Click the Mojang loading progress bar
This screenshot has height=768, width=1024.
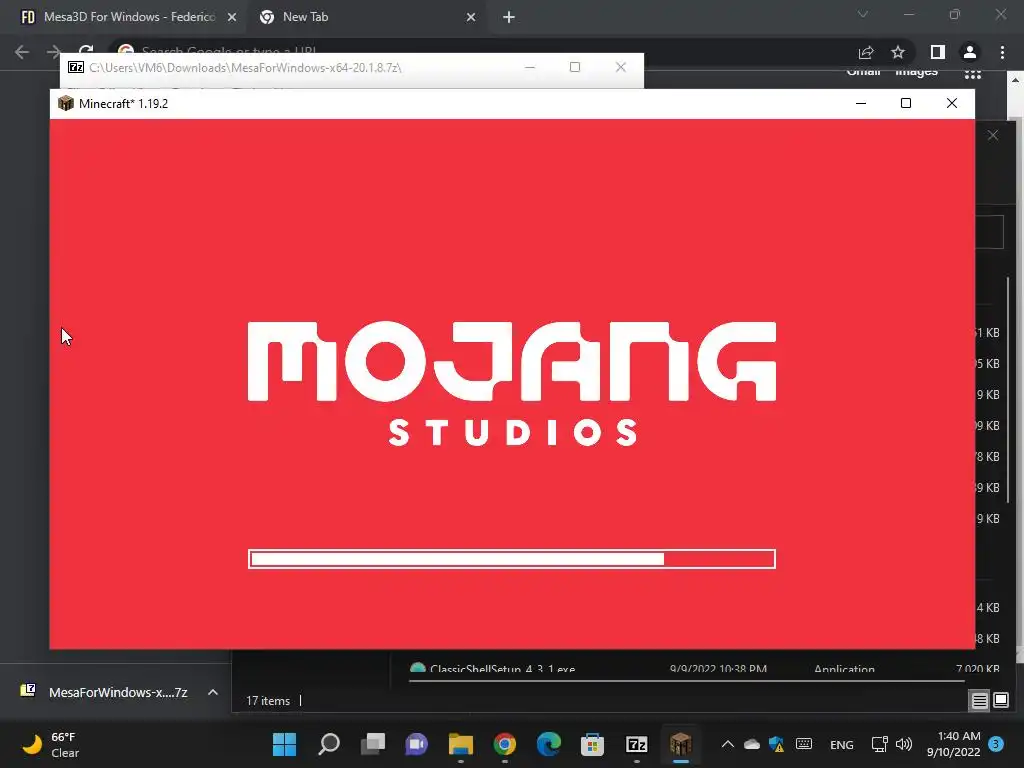point(512,559)
